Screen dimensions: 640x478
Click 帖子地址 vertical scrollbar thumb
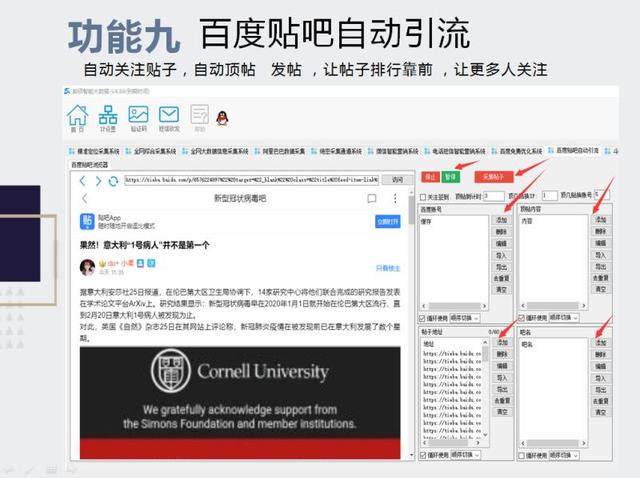tap(485, 353)
